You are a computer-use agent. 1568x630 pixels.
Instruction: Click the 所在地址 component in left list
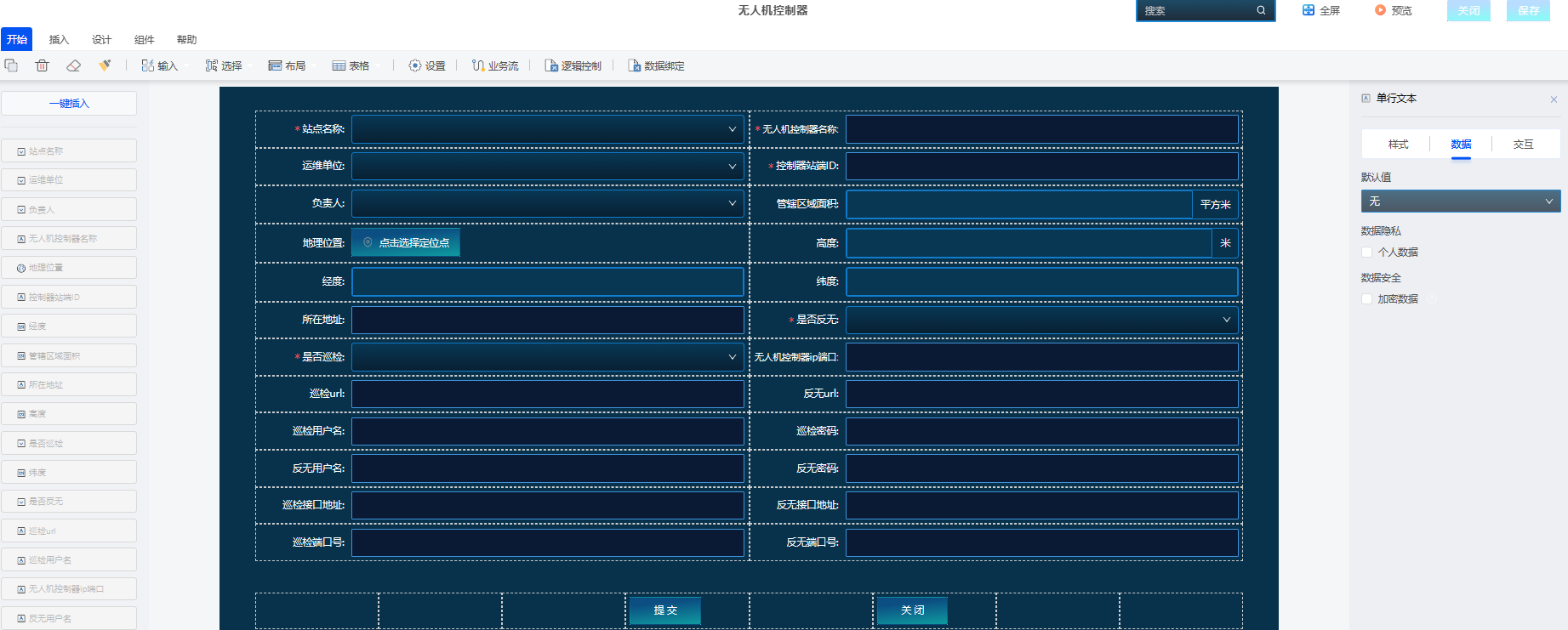[x=69, y=384]
